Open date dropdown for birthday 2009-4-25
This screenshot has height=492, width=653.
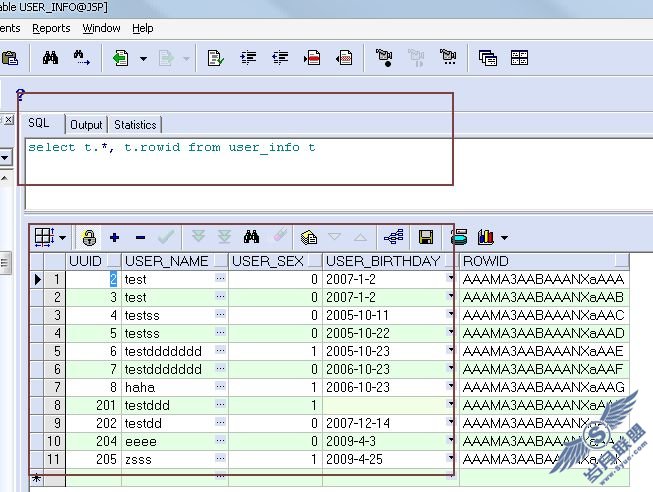point(451,458)
